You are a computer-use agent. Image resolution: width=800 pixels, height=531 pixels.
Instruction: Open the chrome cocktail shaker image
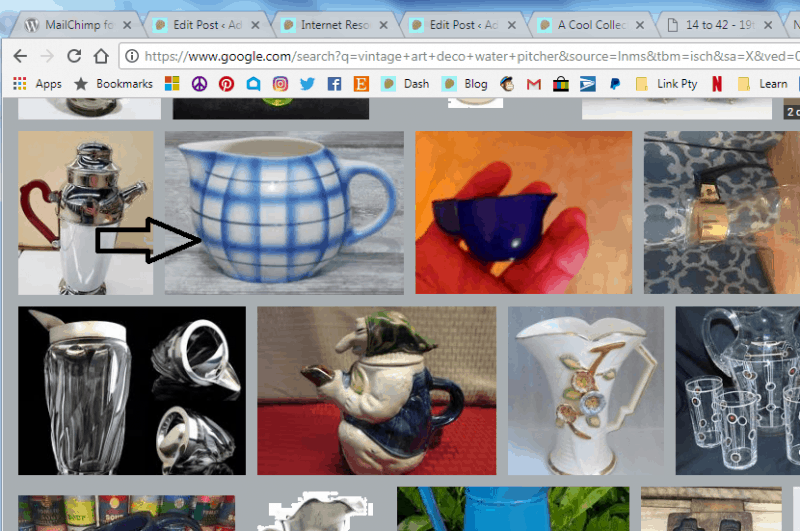tap(86, 213)
